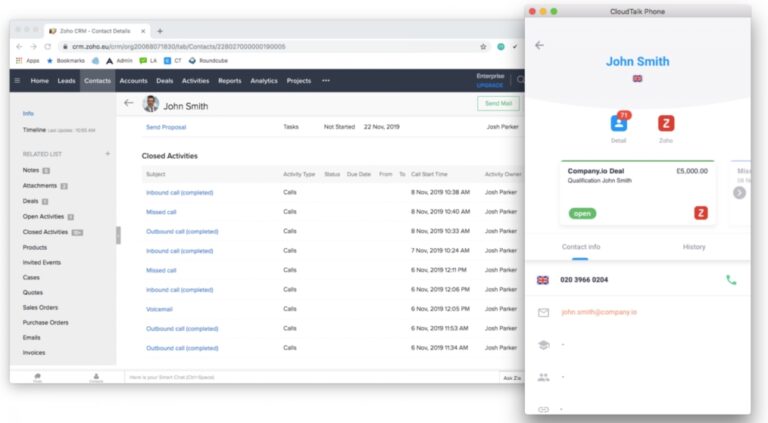The height and width of the screenshot is (423, 768).
Task: Open Invoices in the related list
Action: (x=34, y=352)
